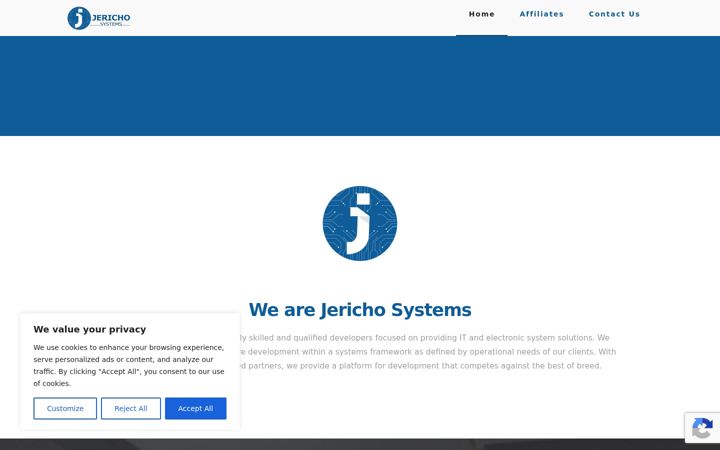The image size is (720, 450).
Task: Navigate to Contact Us
Action: pos(614,14)
